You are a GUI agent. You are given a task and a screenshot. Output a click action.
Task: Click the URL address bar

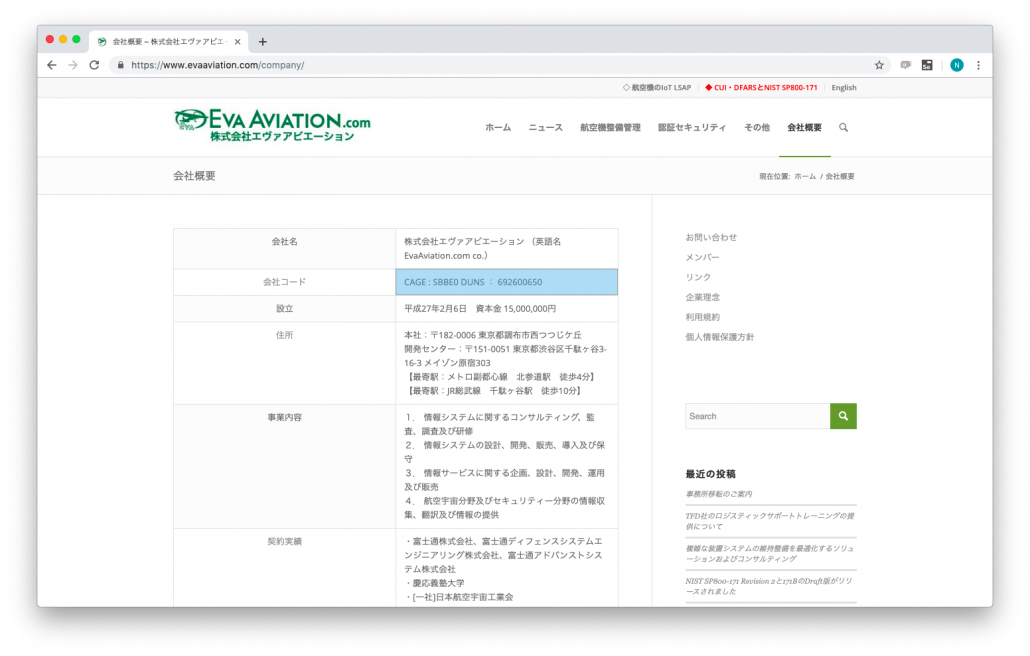[490, 65]
